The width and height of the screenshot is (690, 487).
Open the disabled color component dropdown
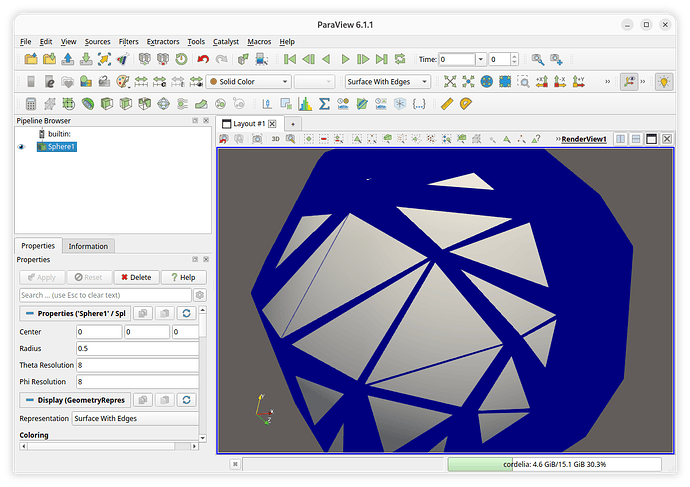pyautogui.click(x=314, y=81)
